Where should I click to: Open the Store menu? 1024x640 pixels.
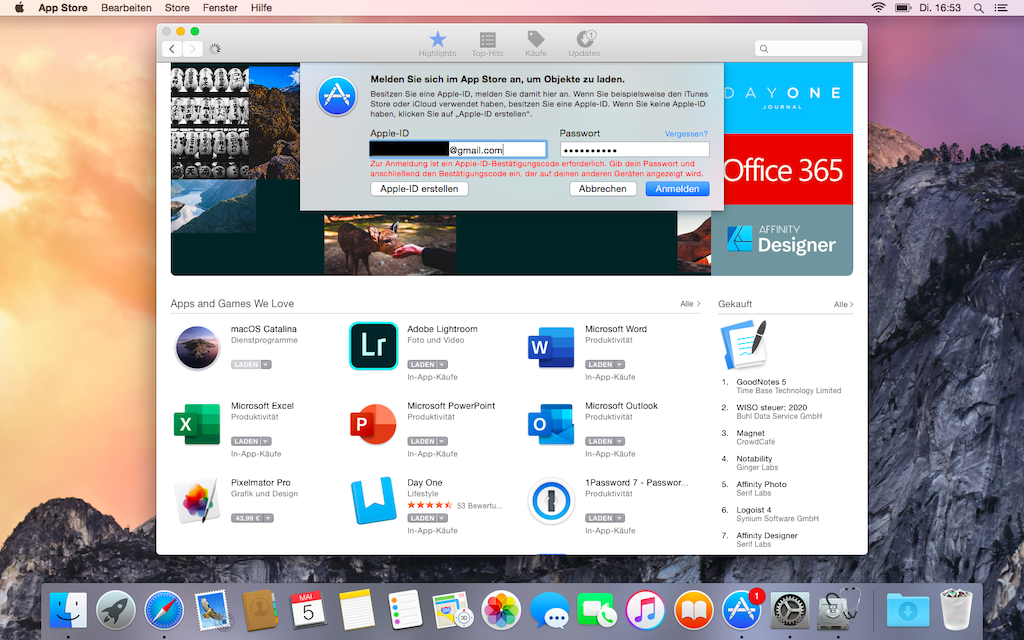(x=177, y=8)
